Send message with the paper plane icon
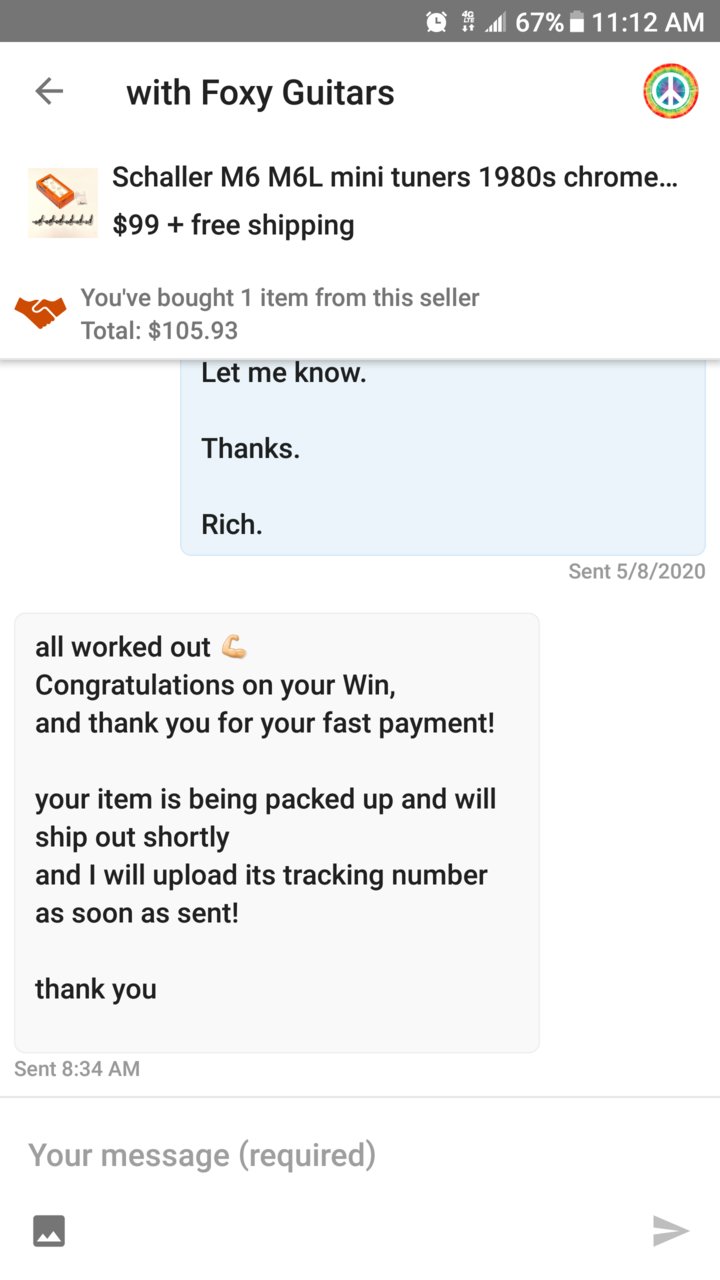 (670, 1230)
